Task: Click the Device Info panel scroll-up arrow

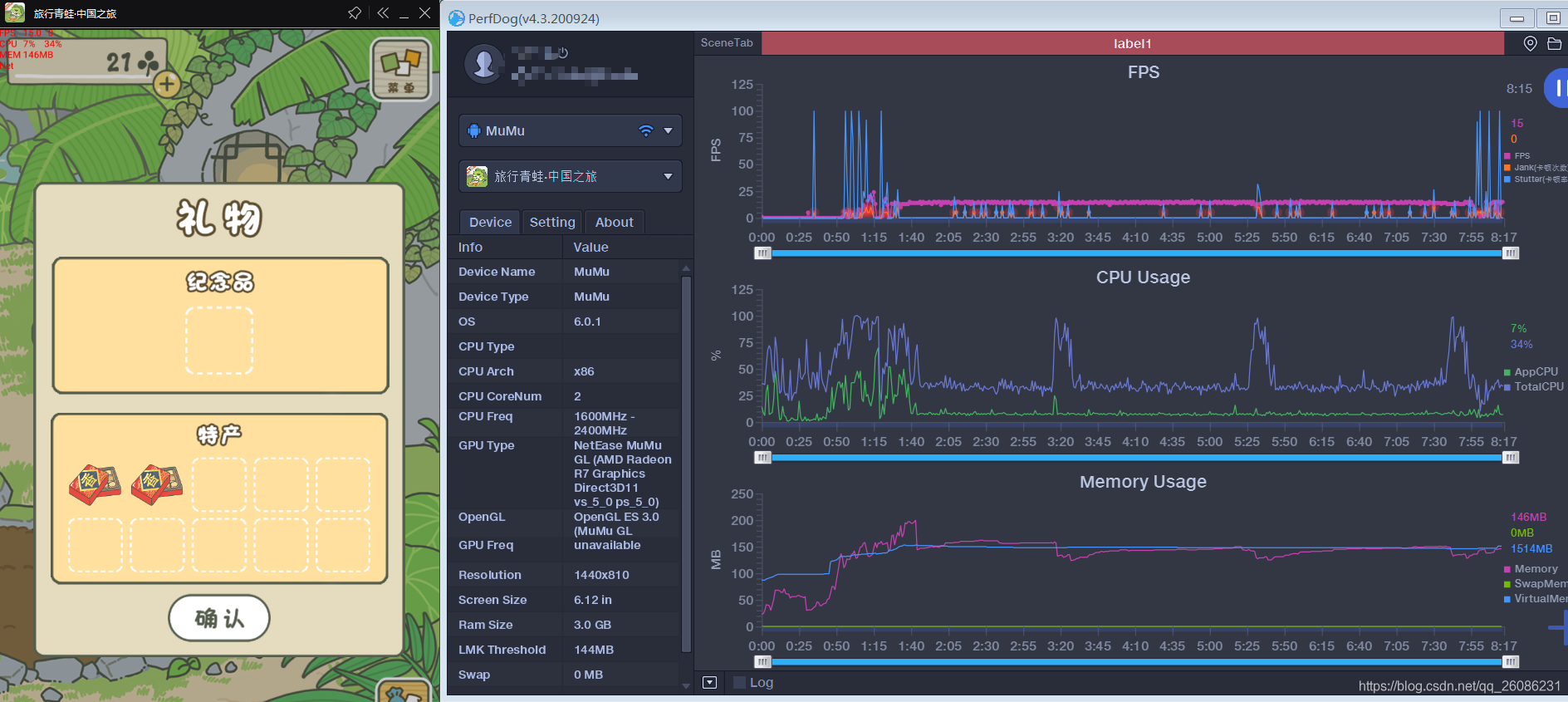Action: pyautogui.click(x=686, y=268)
